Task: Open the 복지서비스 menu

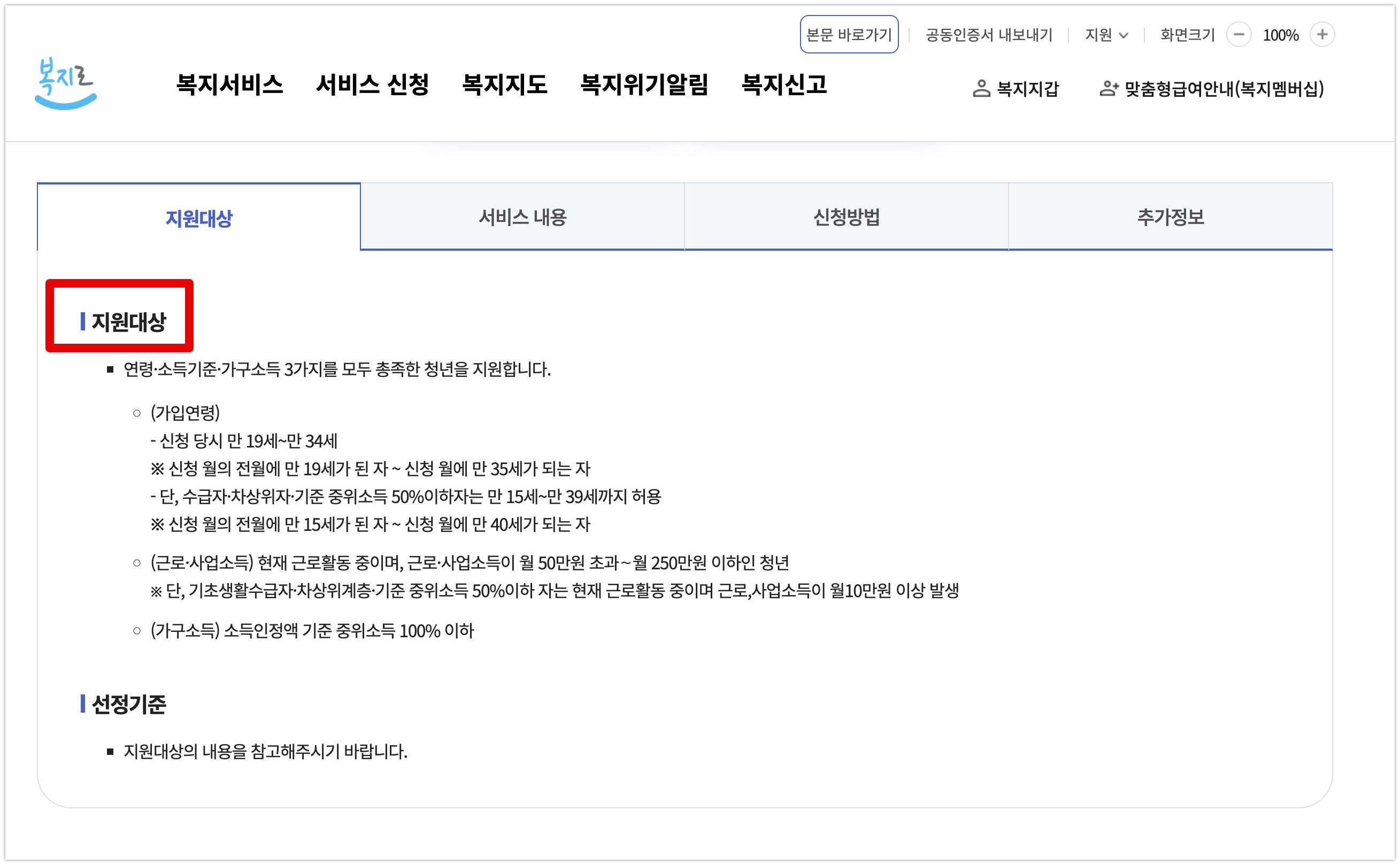Action: (x=229, y=85)
